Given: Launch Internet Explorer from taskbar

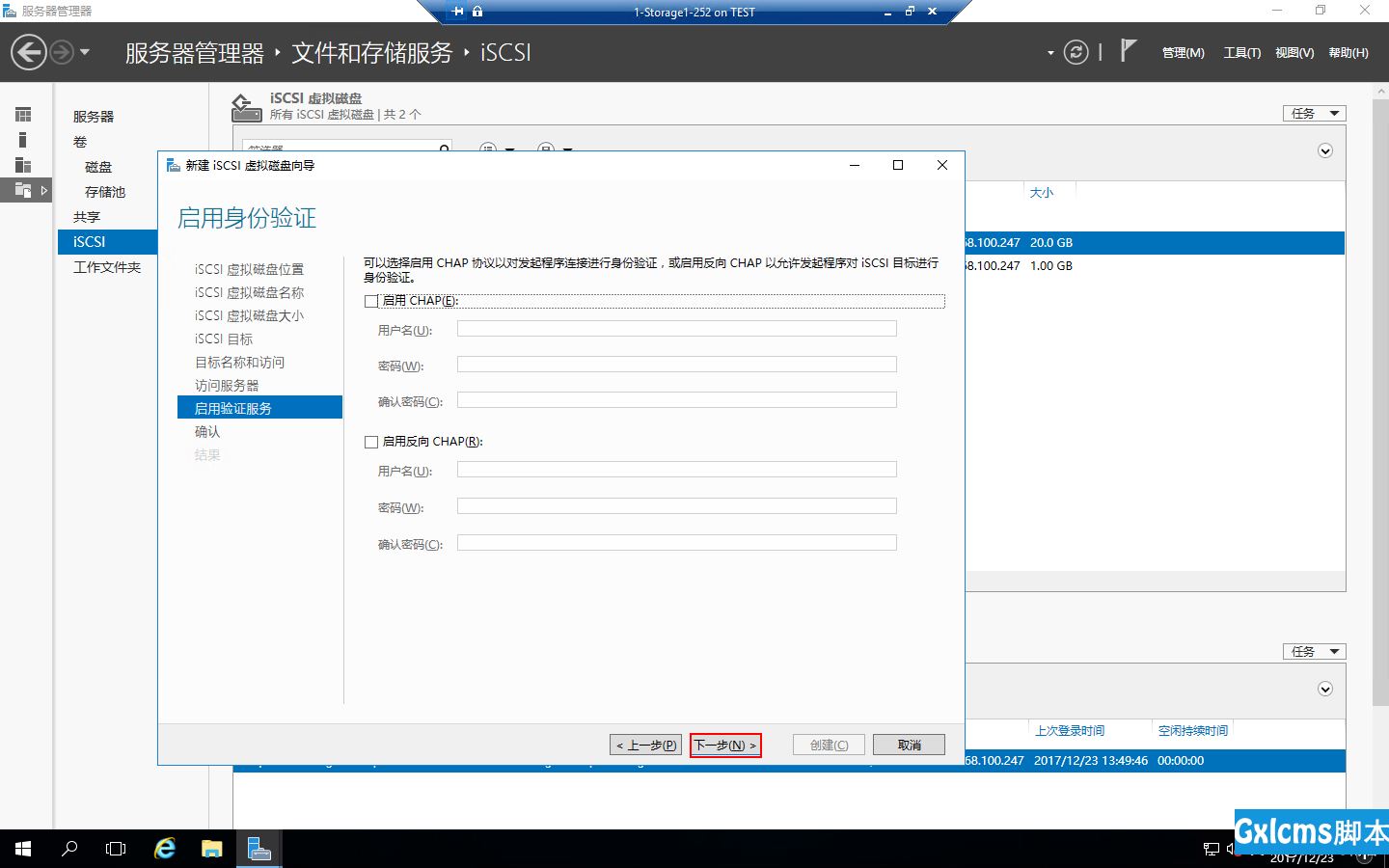Looking at the screenshot, I should coord(165,849).
